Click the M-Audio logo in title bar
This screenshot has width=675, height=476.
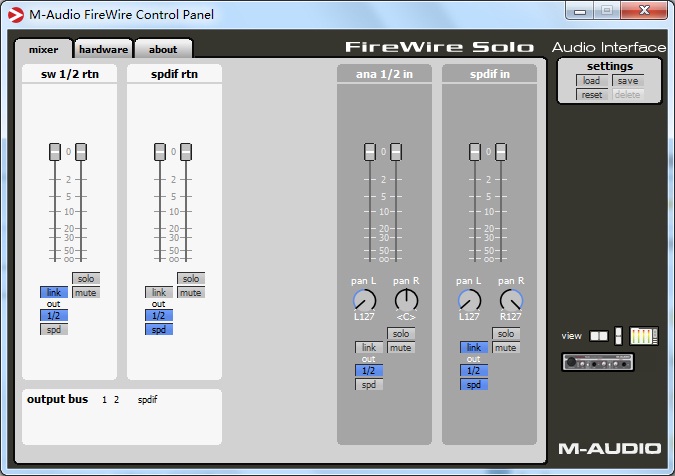[x=15, y=10]
